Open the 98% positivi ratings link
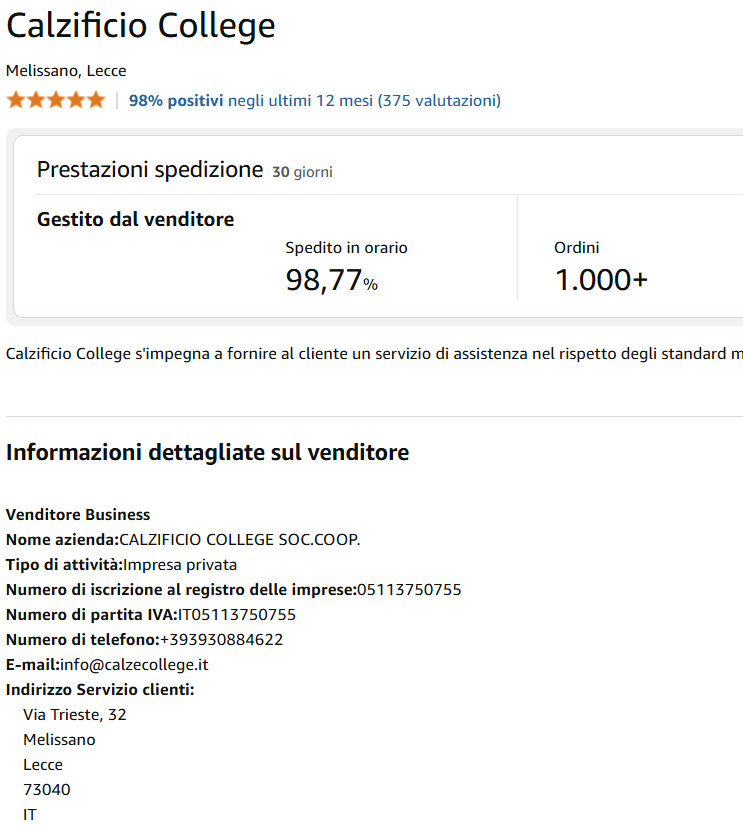Image resolution: width=743 pixels, height=827 pixels. point(176,100)
